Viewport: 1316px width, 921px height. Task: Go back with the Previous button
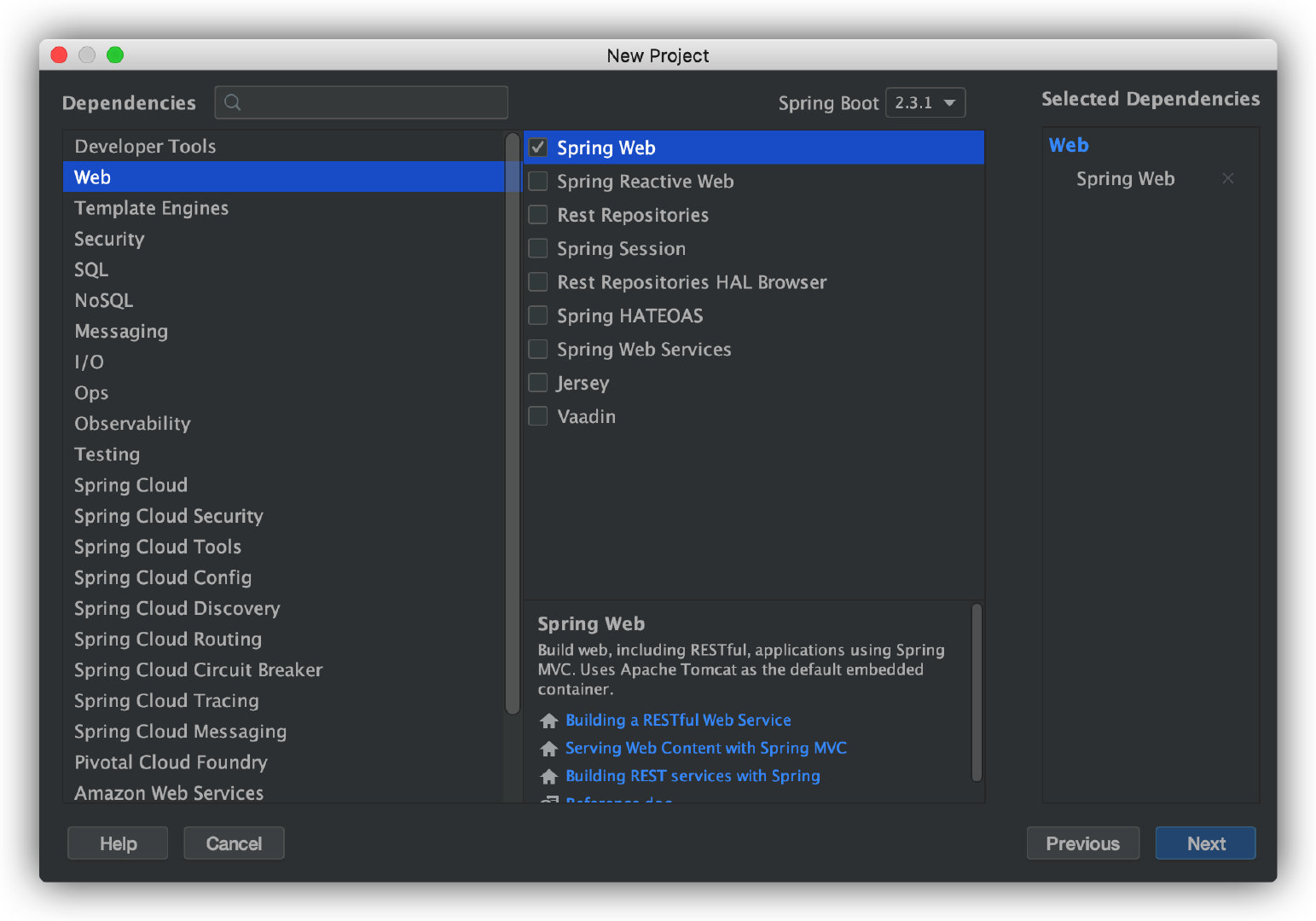1082,843
